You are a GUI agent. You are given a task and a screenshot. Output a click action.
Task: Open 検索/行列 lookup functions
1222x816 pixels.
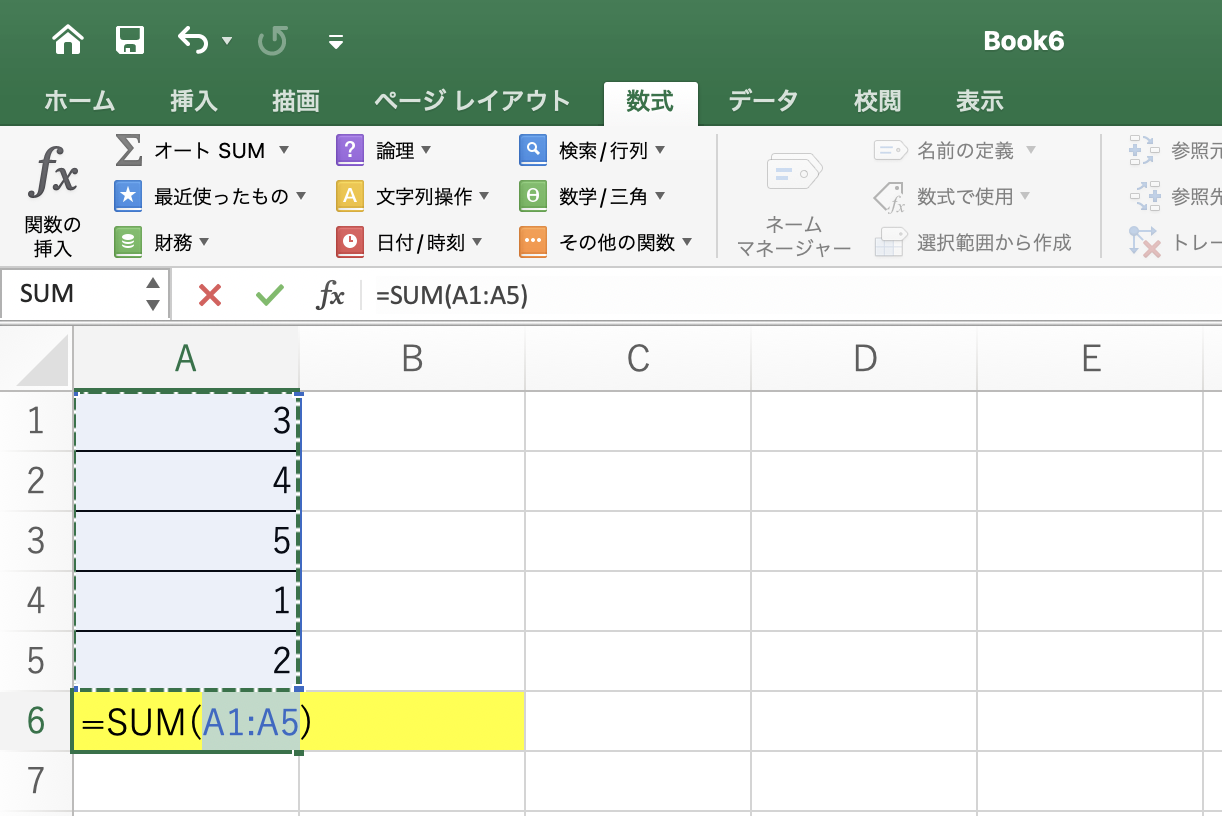tap(533, 150)
